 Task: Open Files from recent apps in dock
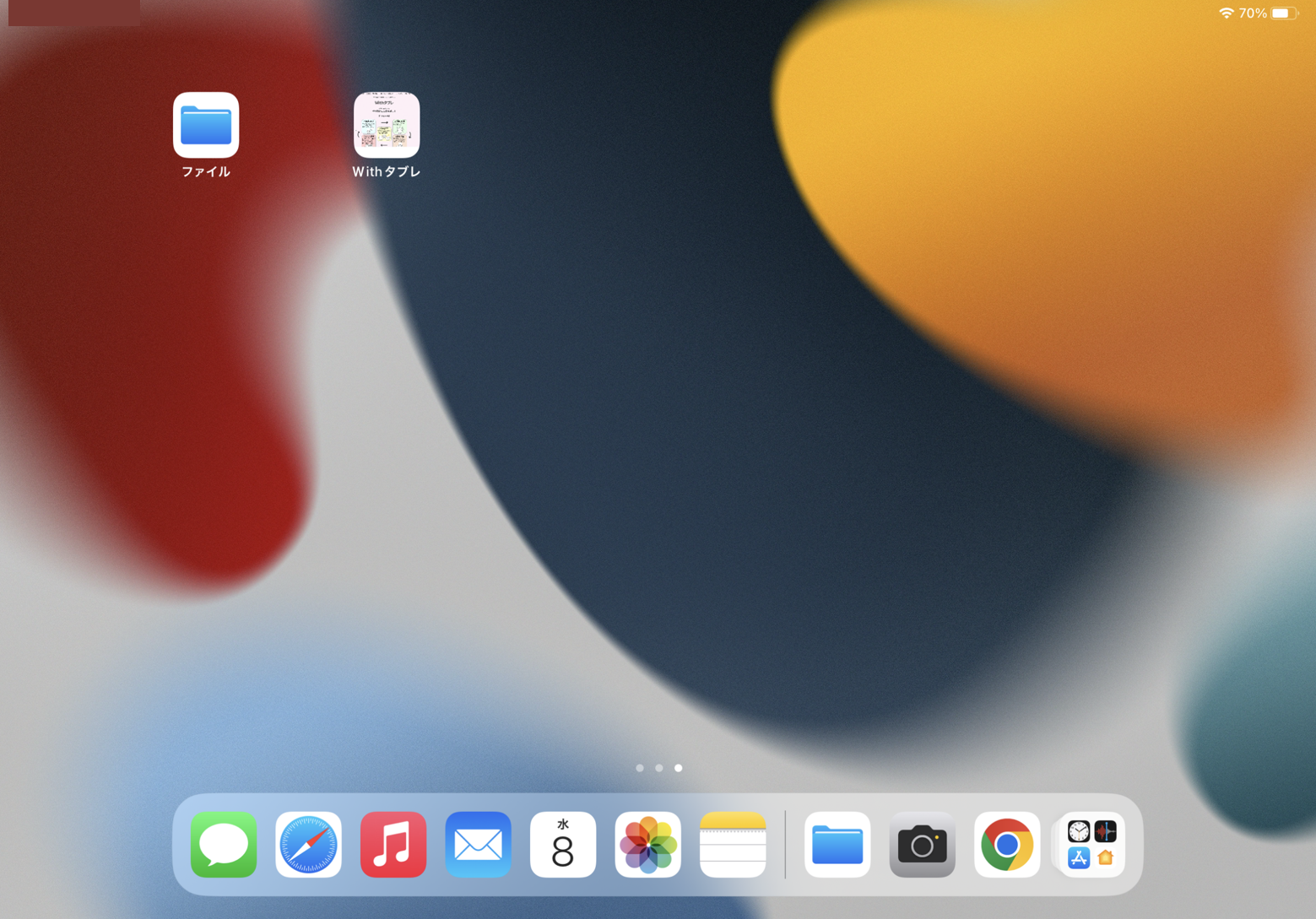click(x=837, y=845)
